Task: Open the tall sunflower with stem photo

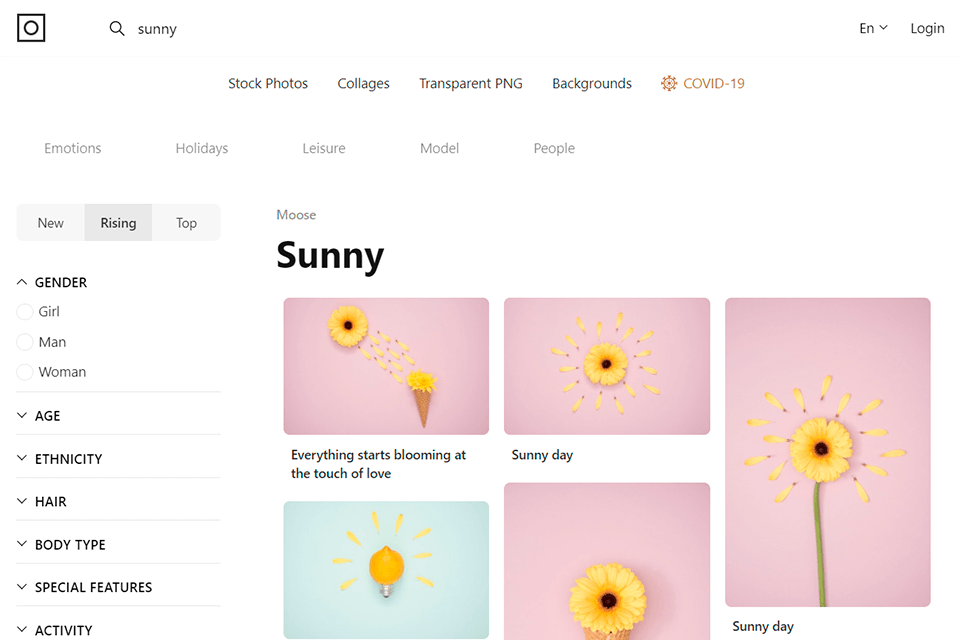Action: click(x=827, y=452)
